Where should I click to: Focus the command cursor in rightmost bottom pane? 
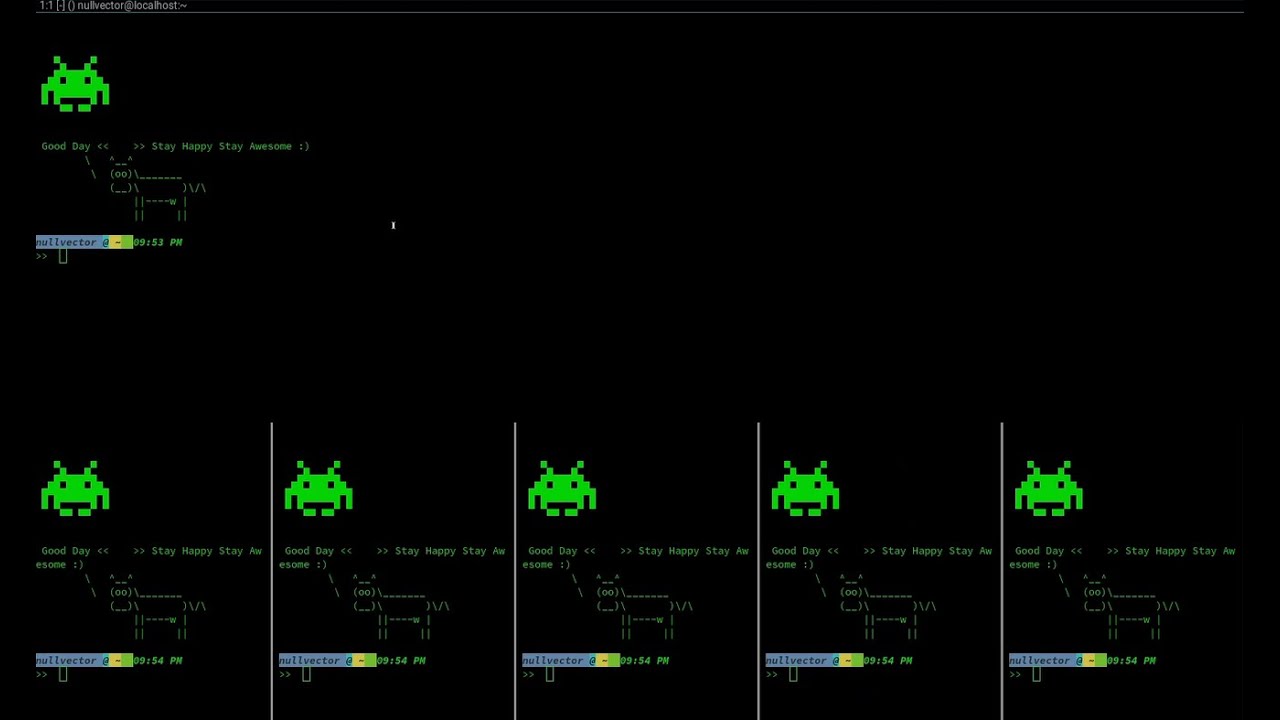tap(1036, 675)
